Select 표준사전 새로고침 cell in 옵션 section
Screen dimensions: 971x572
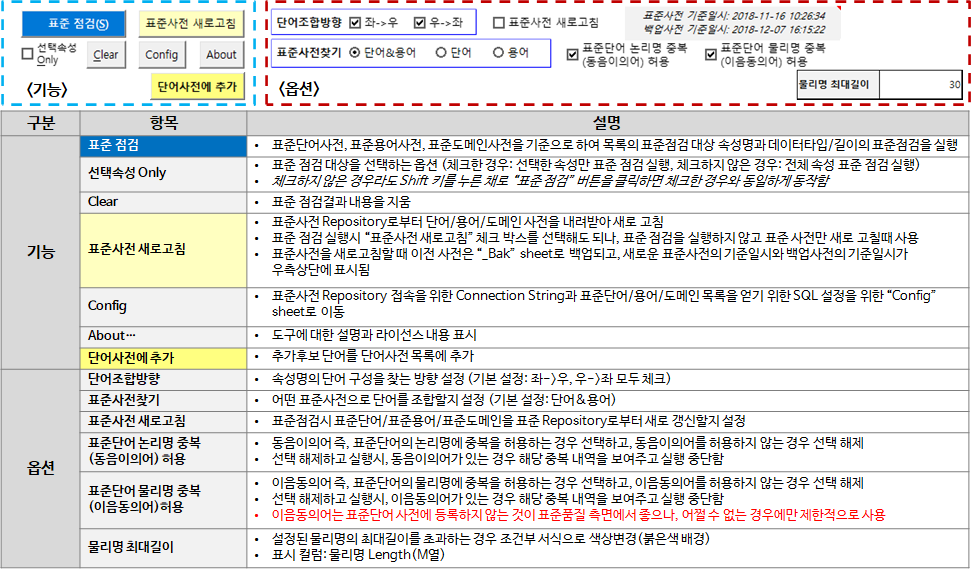tap(163, 422)
